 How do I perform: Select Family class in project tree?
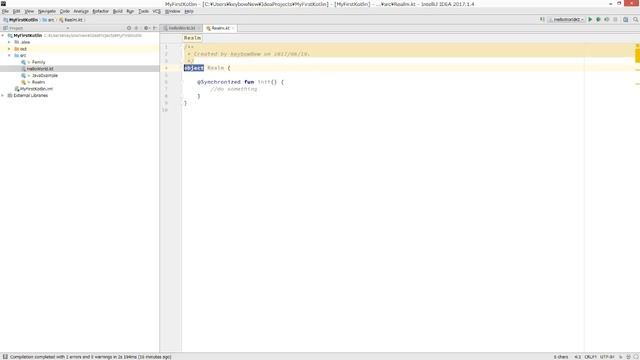[33, 62]
